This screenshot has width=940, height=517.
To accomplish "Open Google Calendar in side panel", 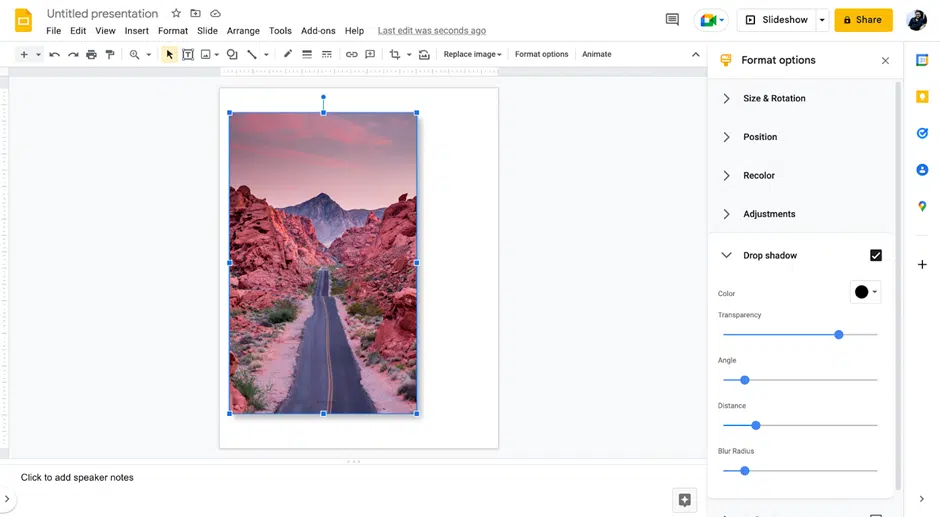I will 922,61.
